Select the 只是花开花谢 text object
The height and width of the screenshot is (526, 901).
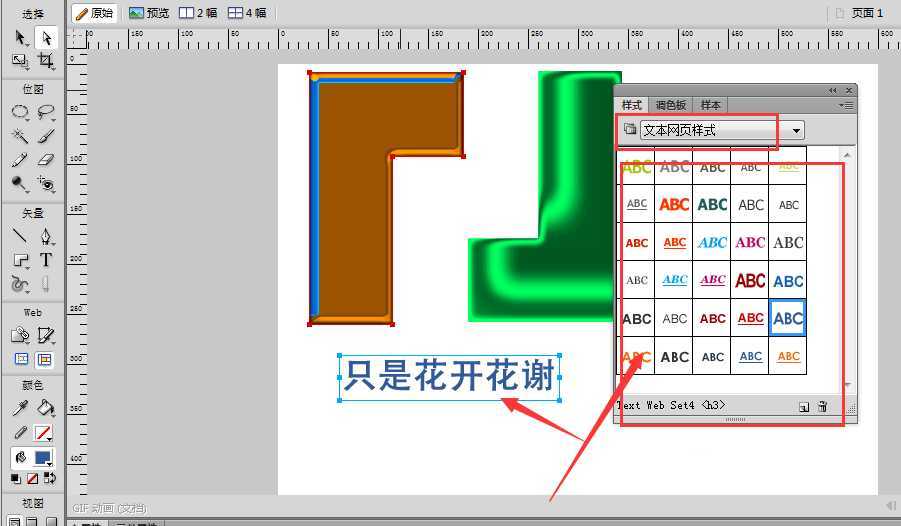click(449, 377)
